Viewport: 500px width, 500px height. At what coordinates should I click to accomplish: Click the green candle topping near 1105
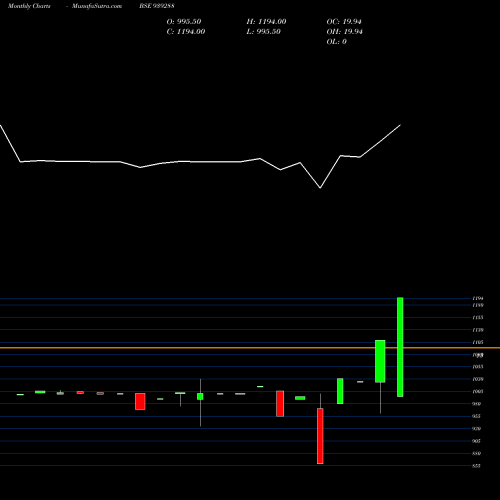tap(380, 361)
